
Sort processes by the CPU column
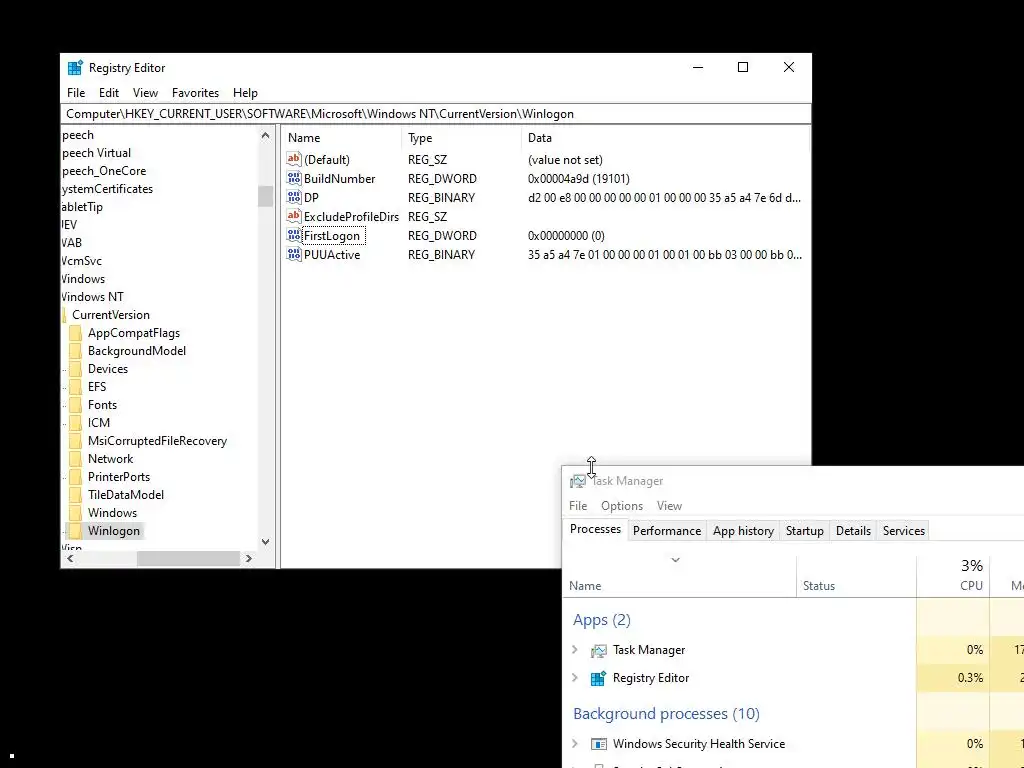tap(953, 576)
